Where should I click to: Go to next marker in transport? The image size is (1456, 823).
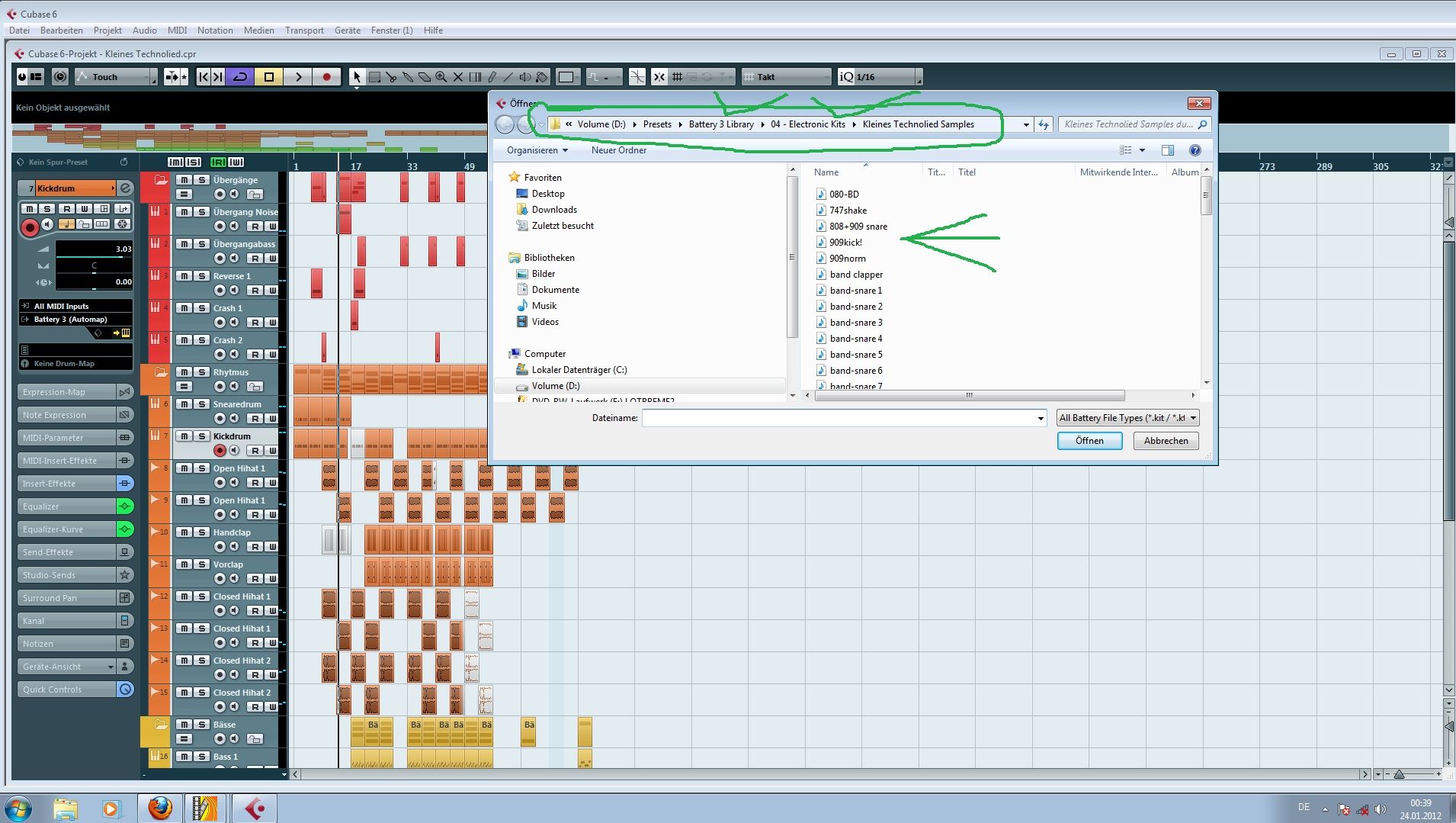point(218,77)
